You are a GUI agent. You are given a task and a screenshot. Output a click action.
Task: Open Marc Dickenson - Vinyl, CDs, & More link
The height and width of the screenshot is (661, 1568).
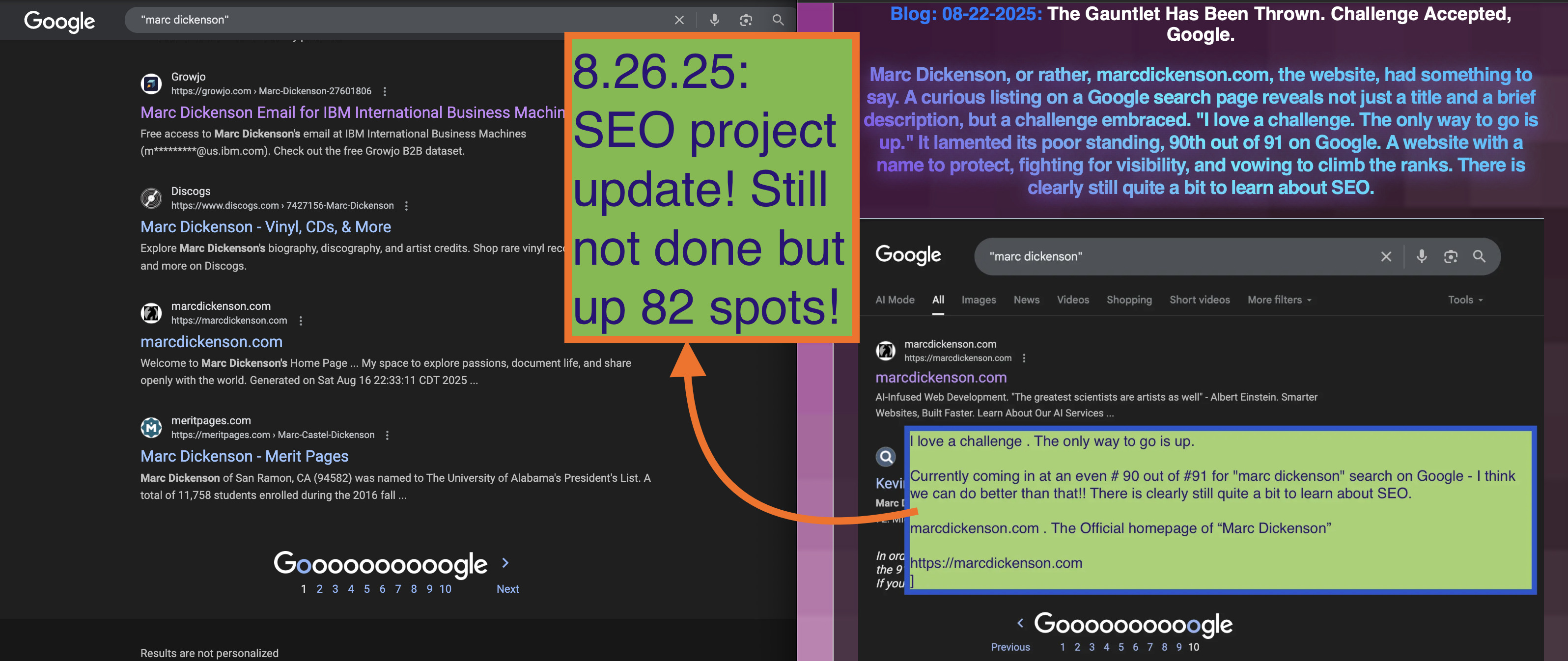click(x=265, y=227)
